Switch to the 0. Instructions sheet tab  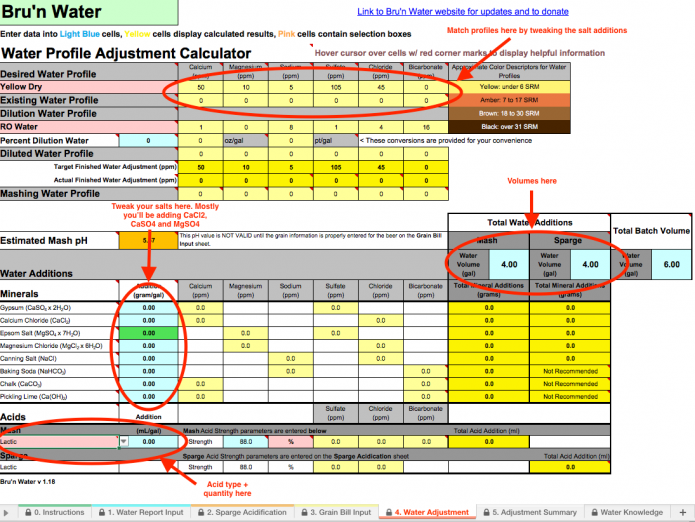(55, 512)
